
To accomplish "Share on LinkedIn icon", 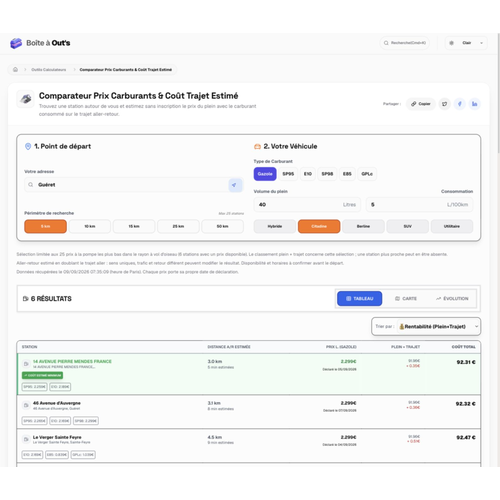I will click(474, 104).
